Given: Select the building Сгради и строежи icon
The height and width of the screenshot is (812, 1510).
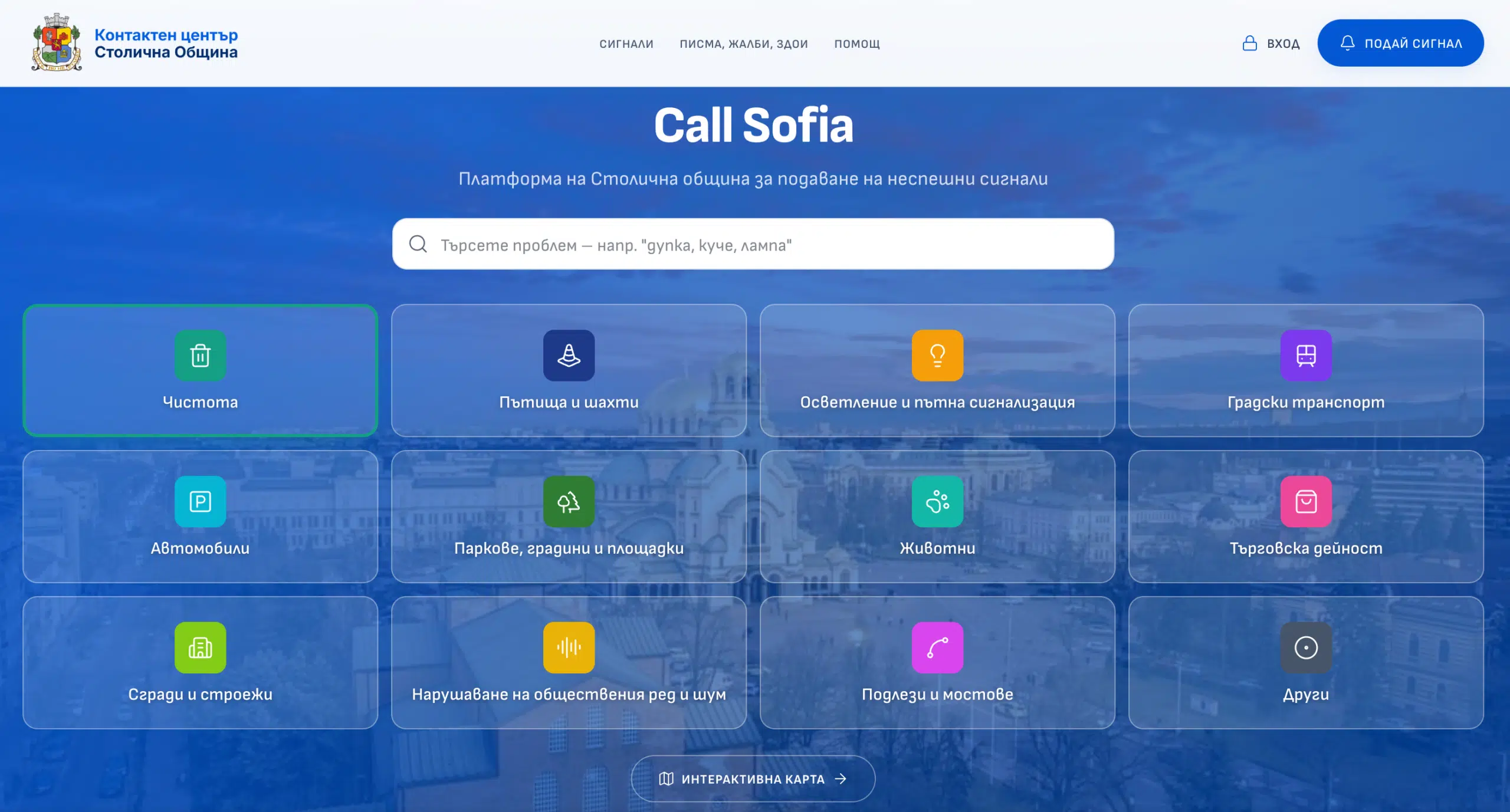Looking at the screenshot, I should click(200, 647).
